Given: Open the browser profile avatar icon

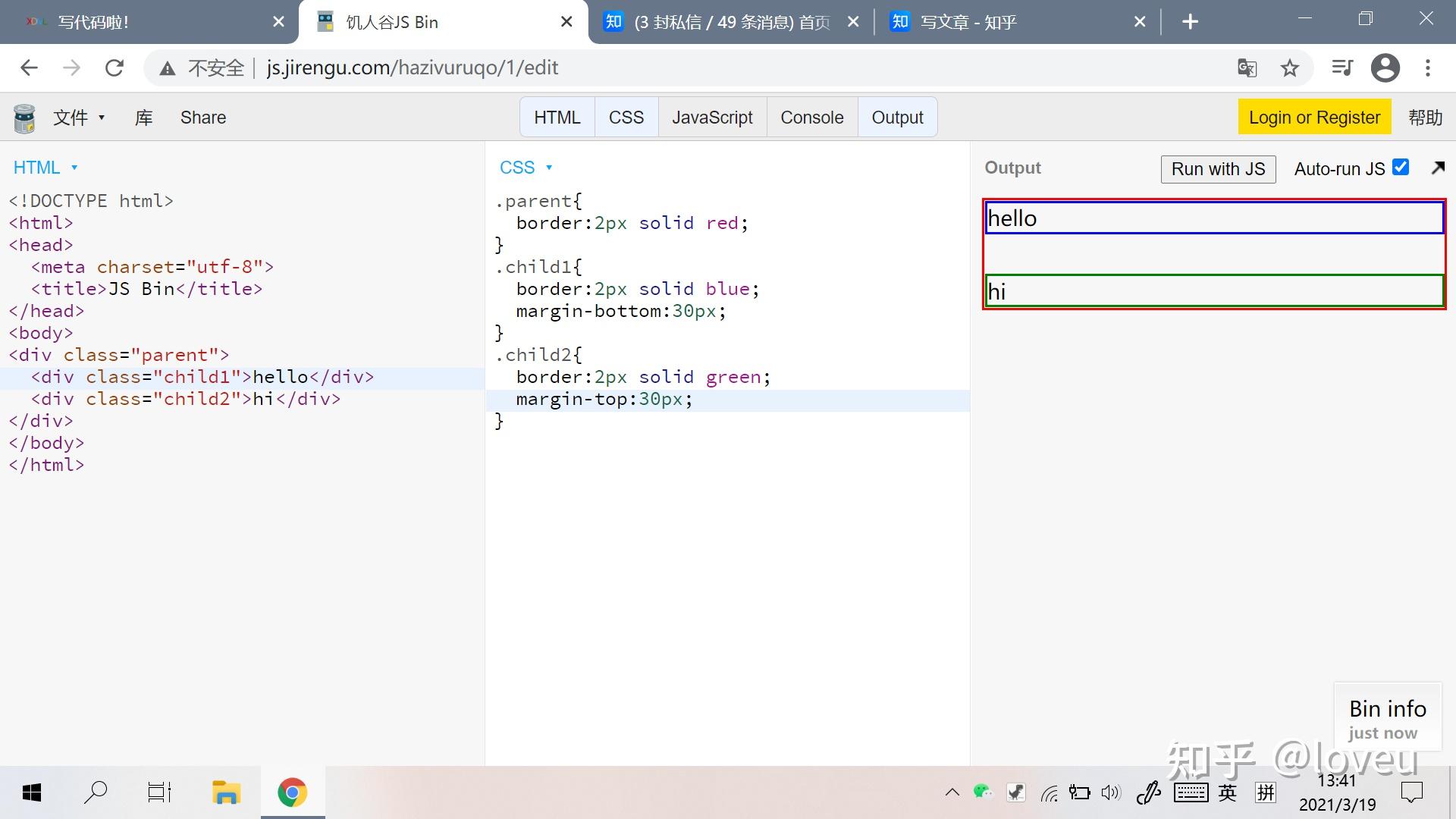Looking at the screenshot, I should point(1385,67).
